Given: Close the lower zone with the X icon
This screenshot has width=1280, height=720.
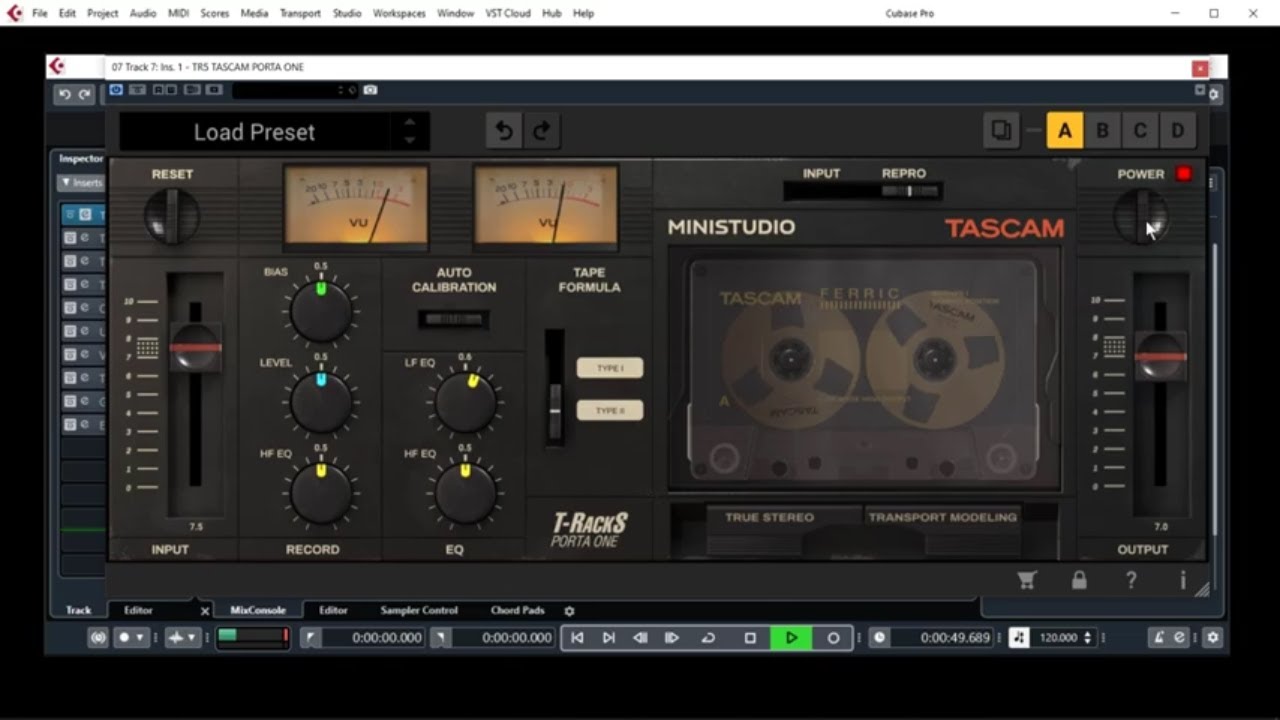Looking at the screenshot, I should click(205, 611).
